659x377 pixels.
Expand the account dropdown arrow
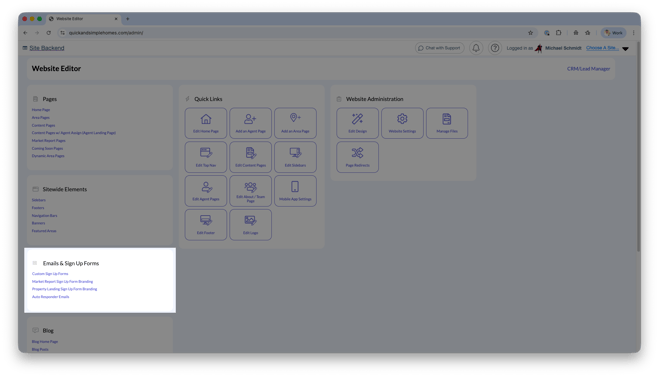click(625, 49)
